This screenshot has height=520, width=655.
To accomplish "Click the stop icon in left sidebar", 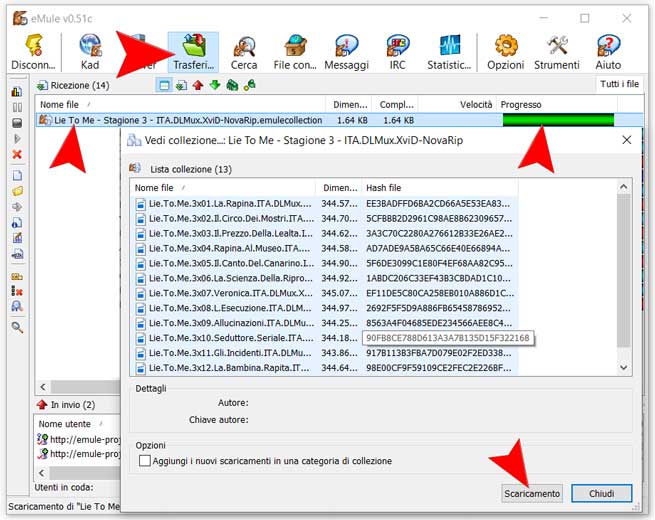I will pyautogui.click(x=17, y=123).
